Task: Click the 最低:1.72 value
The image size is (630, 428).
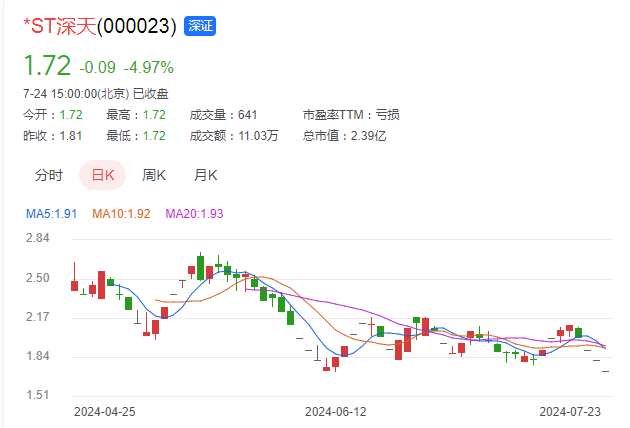Action: [136, 136]
